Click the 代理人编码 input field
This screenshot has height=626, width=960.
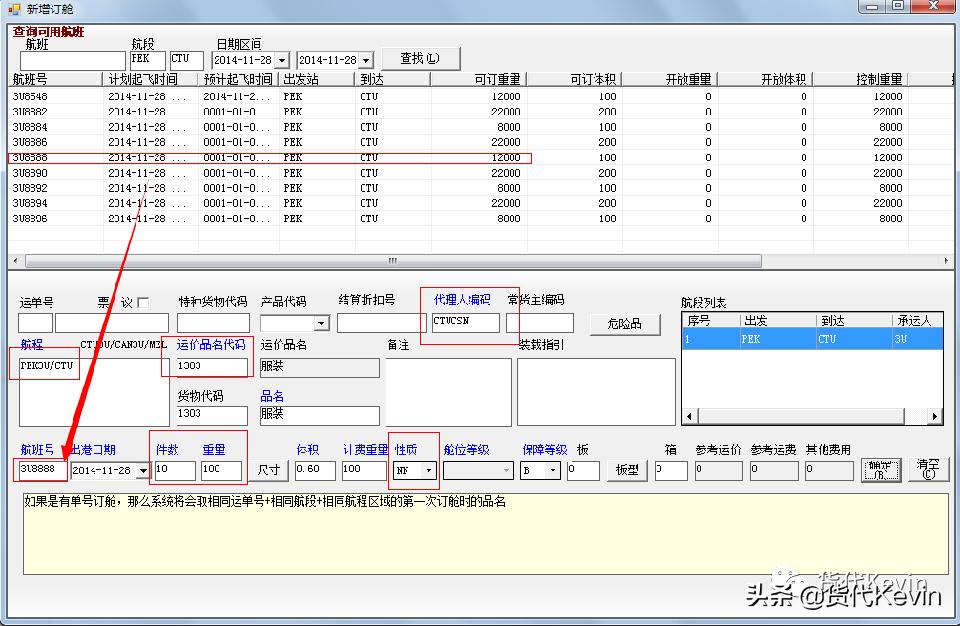(465, 323)
